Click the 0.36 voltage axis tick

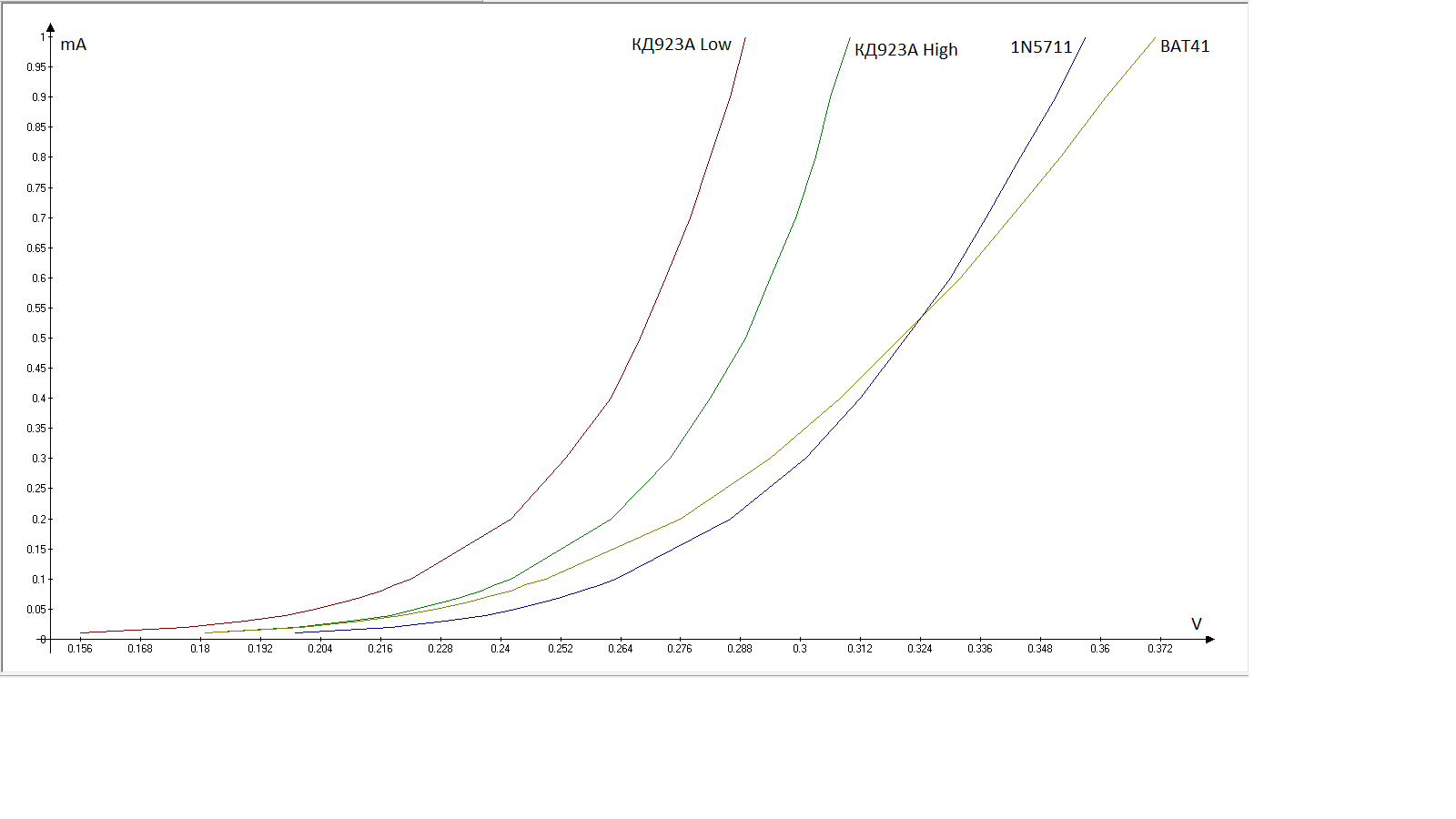1100,649
